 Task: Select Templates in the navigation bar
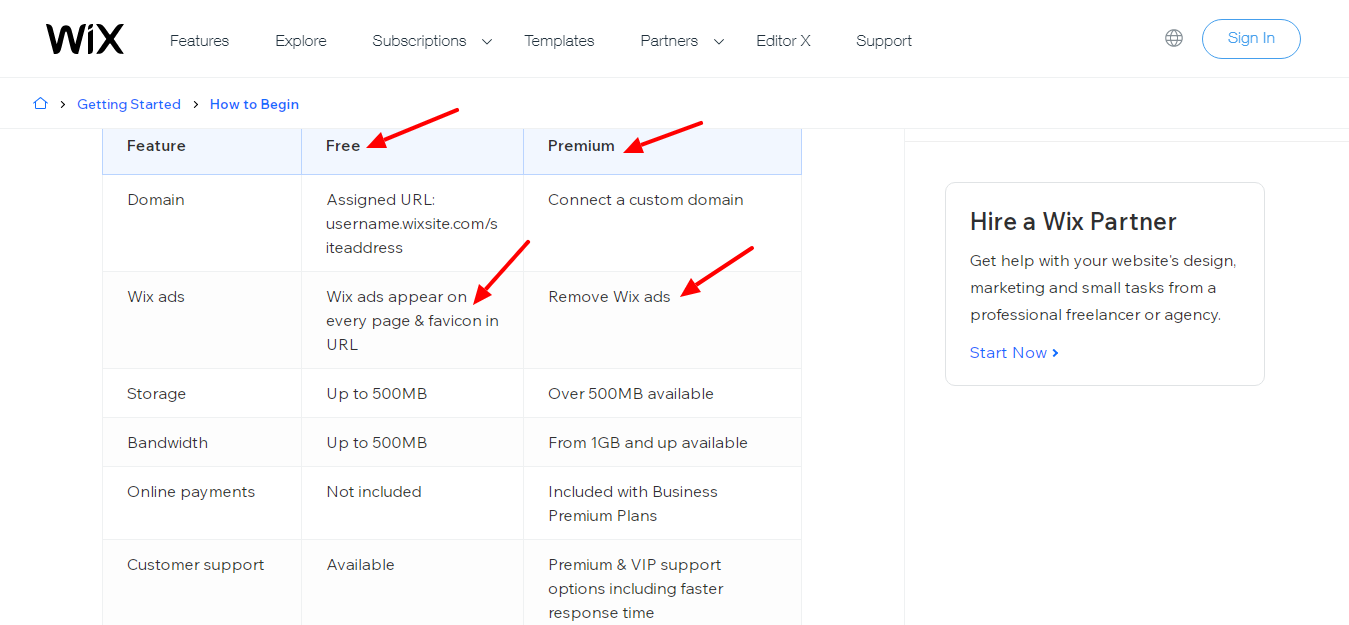[559, 41]
